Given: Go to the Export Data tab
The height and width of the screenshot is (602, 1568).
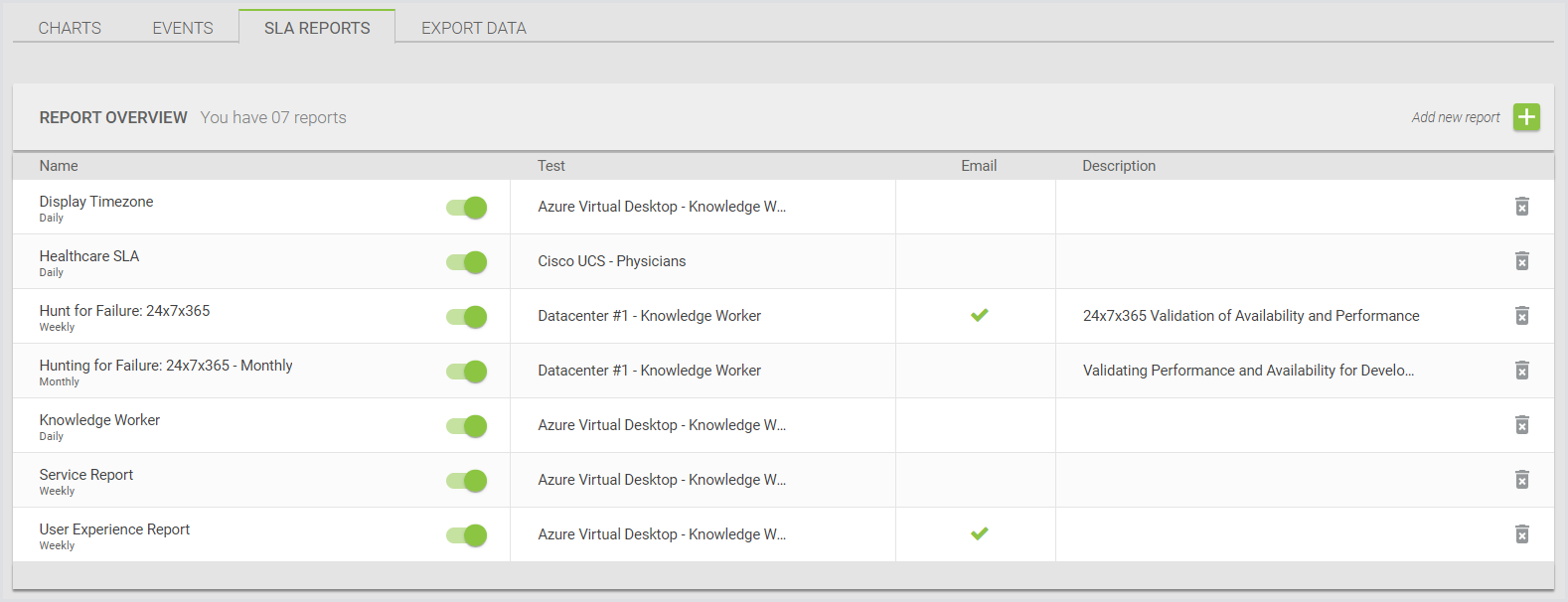Looking at the screenshot, I should [x=474, y=28].
